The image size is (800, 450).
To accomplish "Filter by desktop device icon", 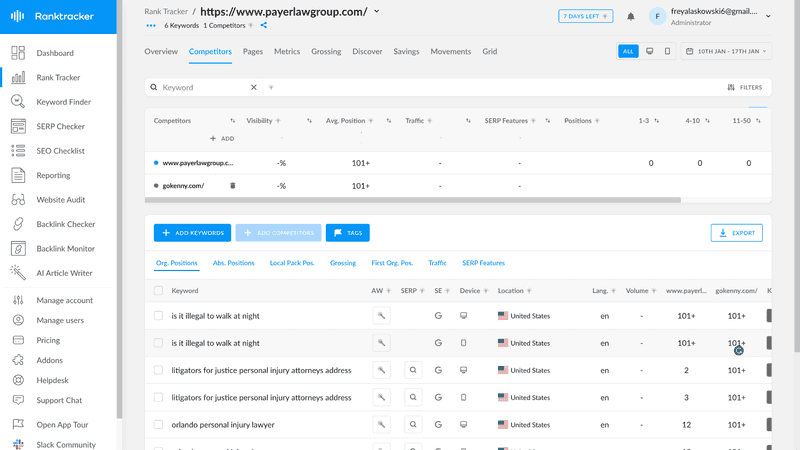I will pyautogui.click(x=649, y=52).
